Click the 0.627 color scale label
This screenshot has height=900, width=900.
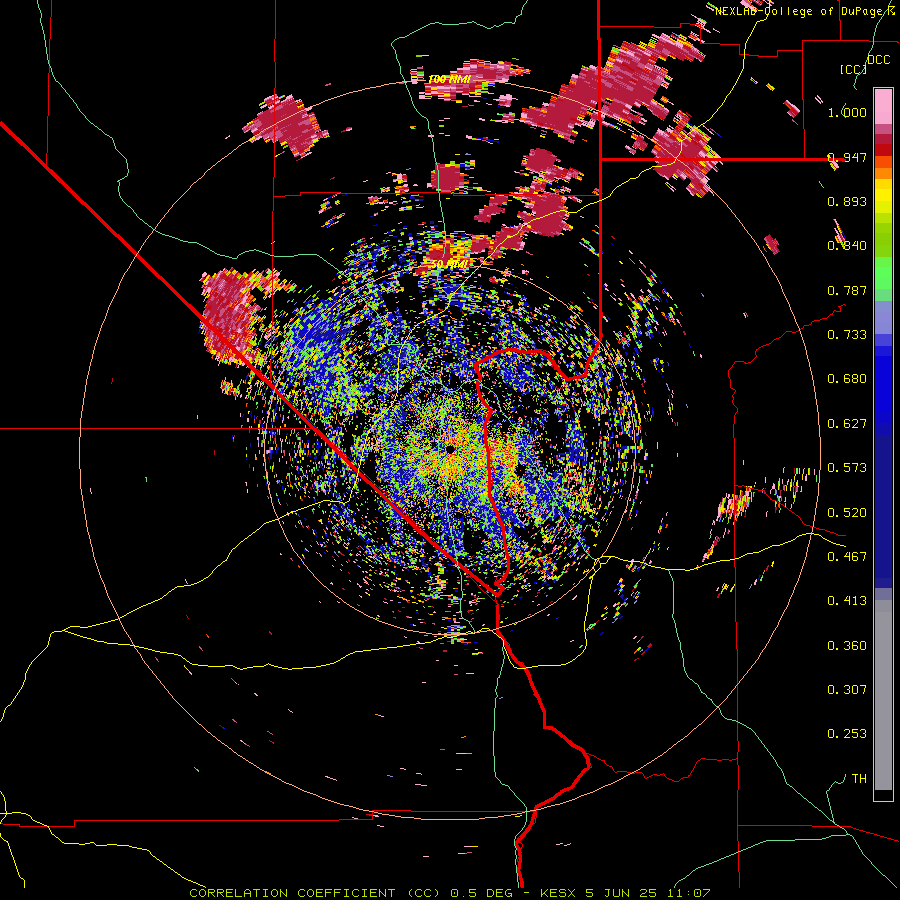[x=847, y=424]
